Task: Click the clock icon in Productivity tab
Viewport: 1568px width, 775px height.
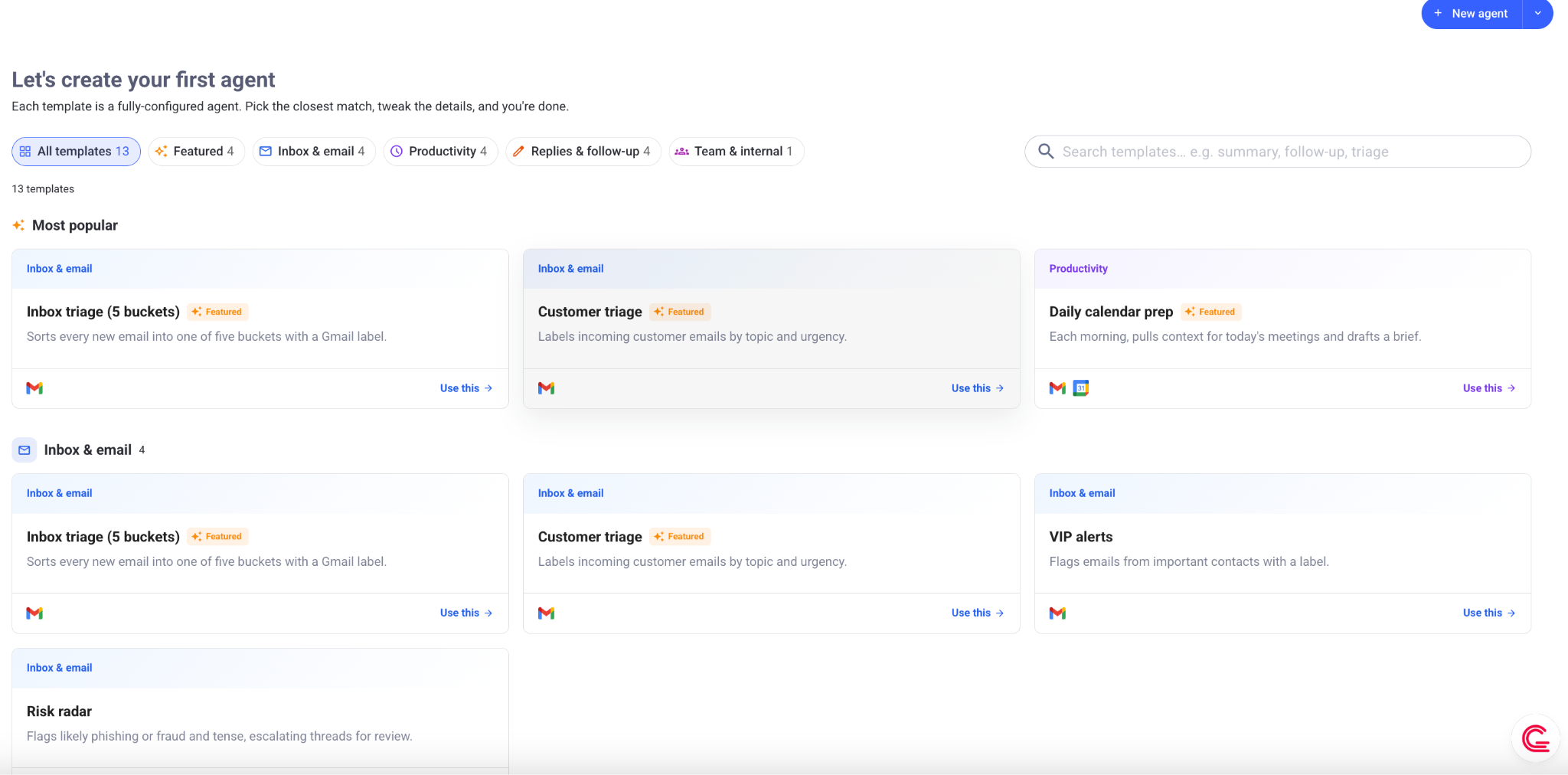Action: point(397,152)
